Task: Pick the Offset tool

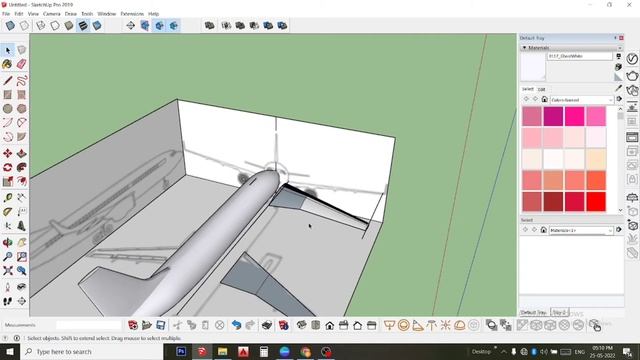Action: [22, 181]
